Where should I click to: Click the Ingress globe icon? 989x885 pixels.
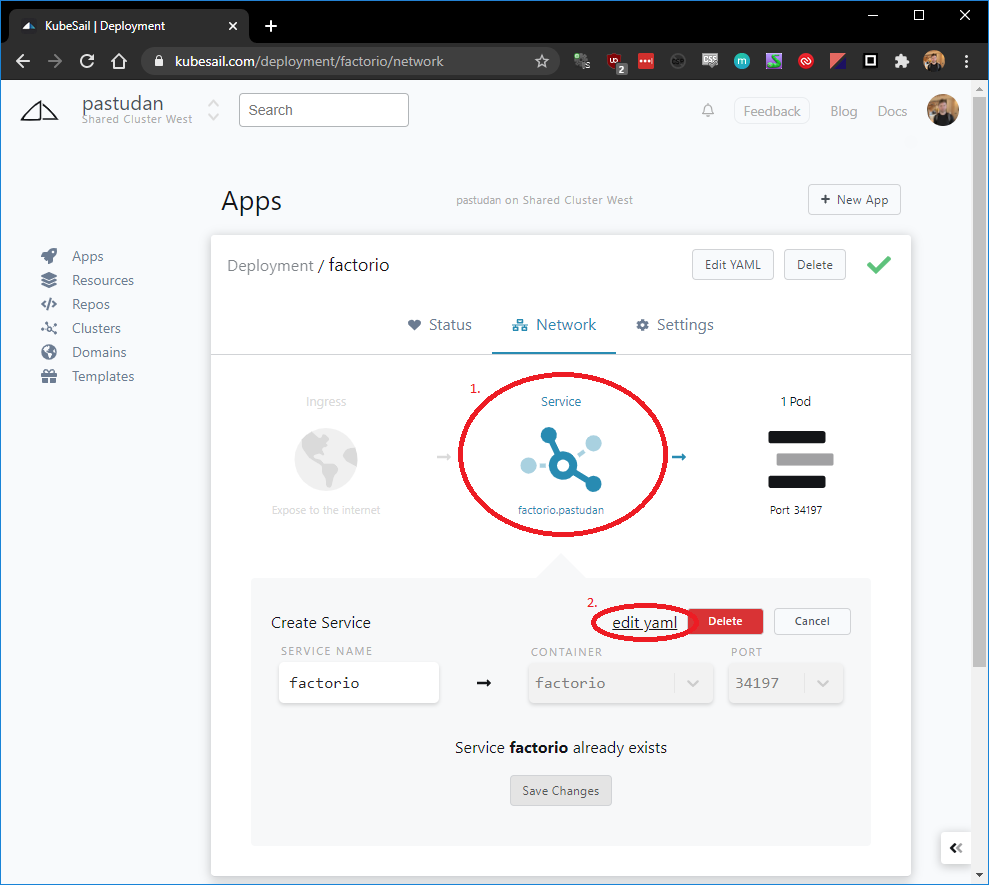click(x=326, y=459)
